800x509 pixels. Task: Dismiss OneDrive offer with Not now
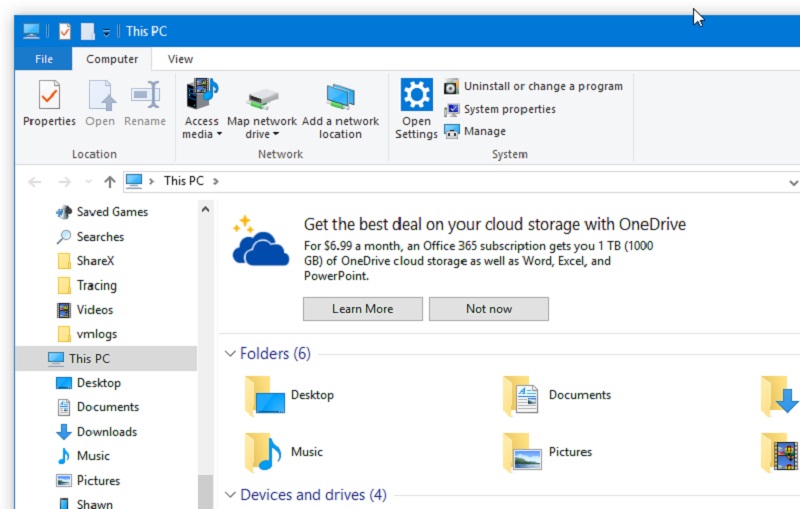489,309
